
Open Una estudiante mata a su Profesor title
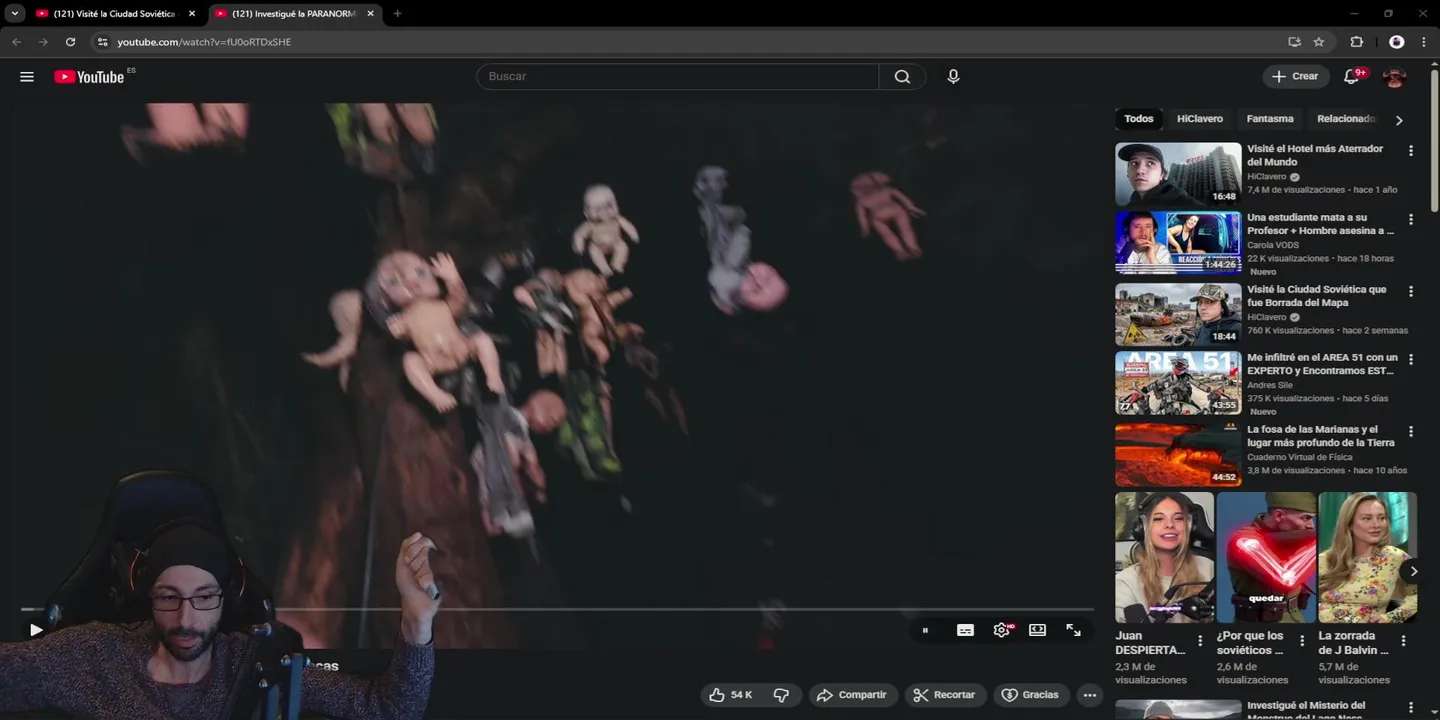(x=1320, y=224)
